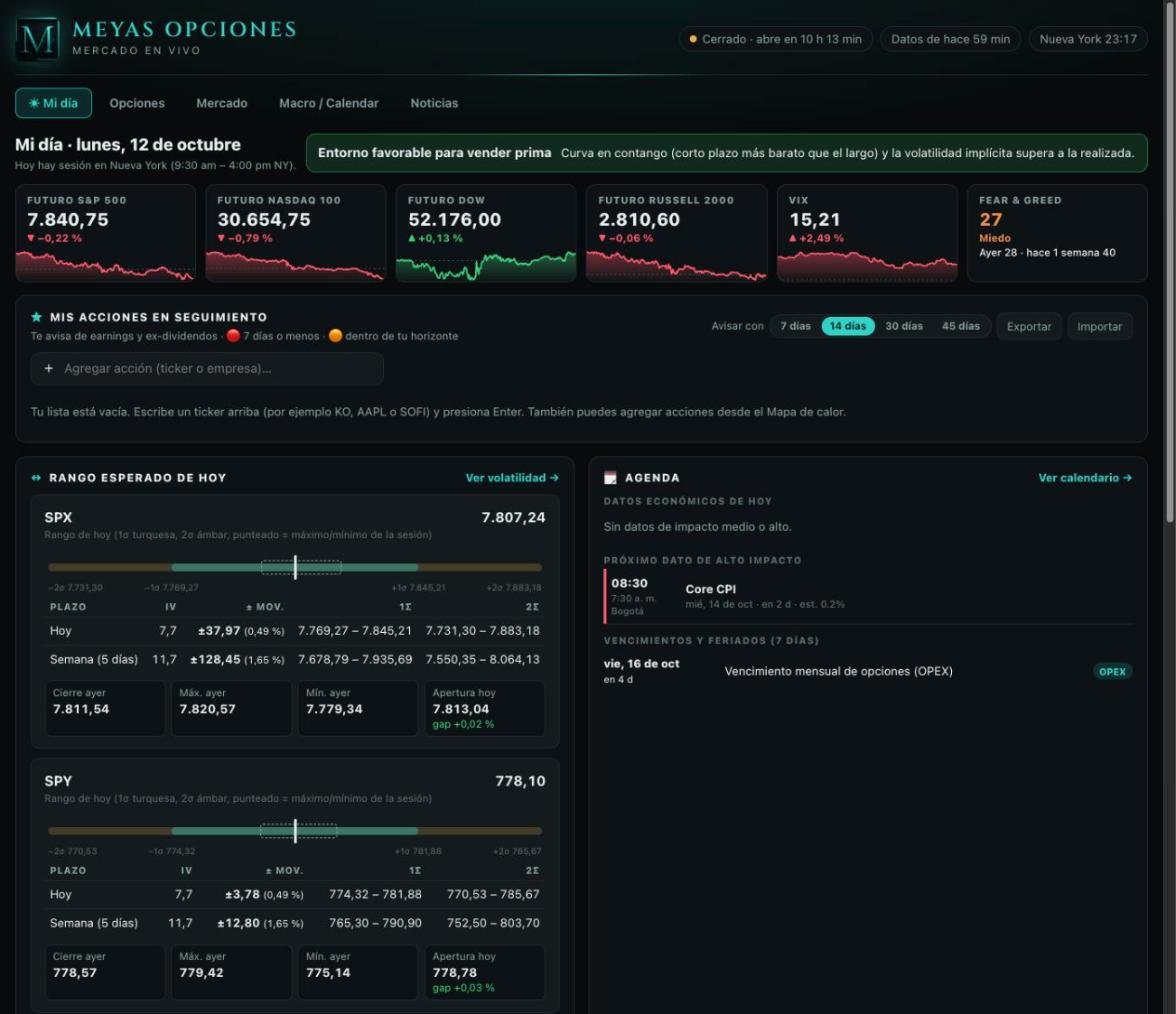Screen dimensions: 1176x1014
Task: Click the market status Cerrado pill
Action: tap(776, 39)
